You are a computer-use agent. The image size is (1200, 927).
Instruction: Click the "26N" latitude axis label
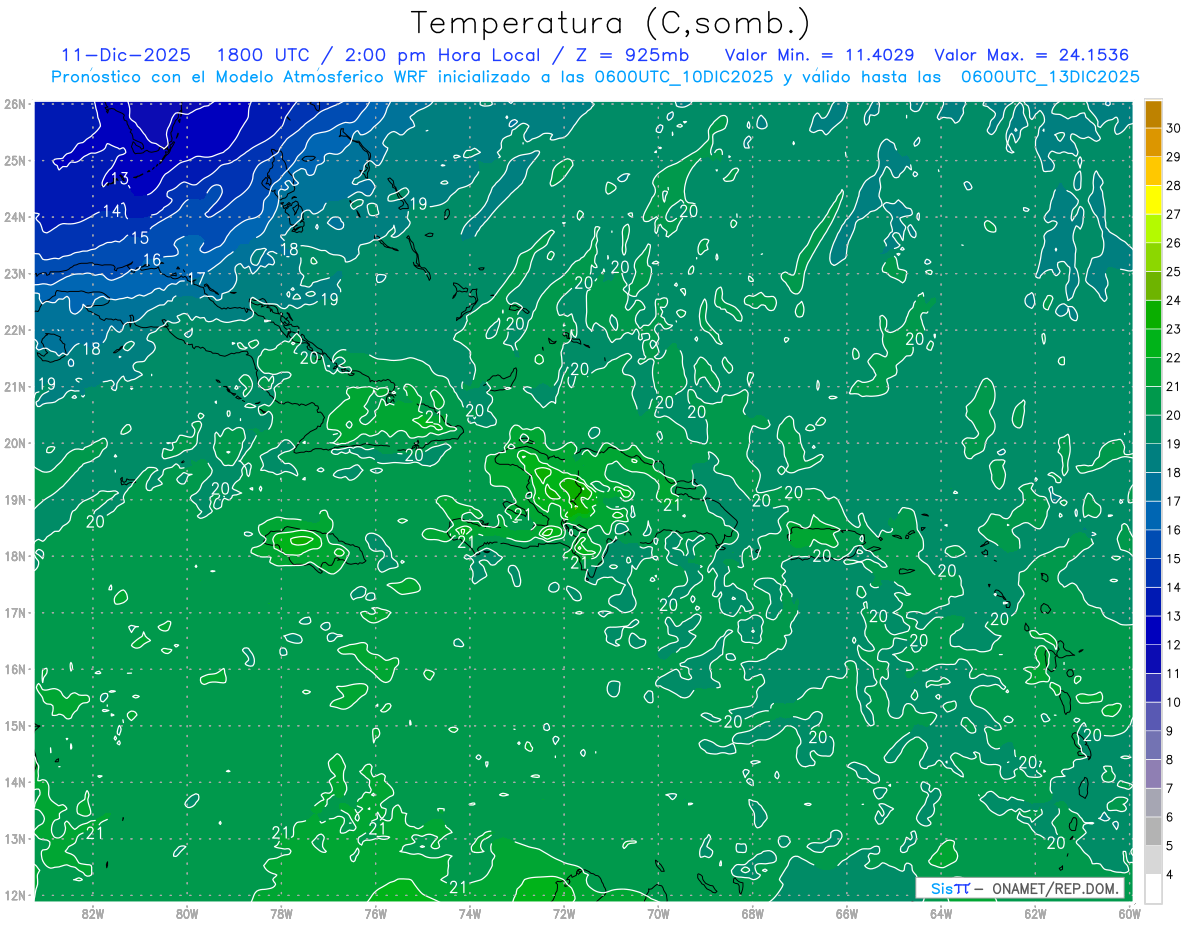(x=14, y=104)
